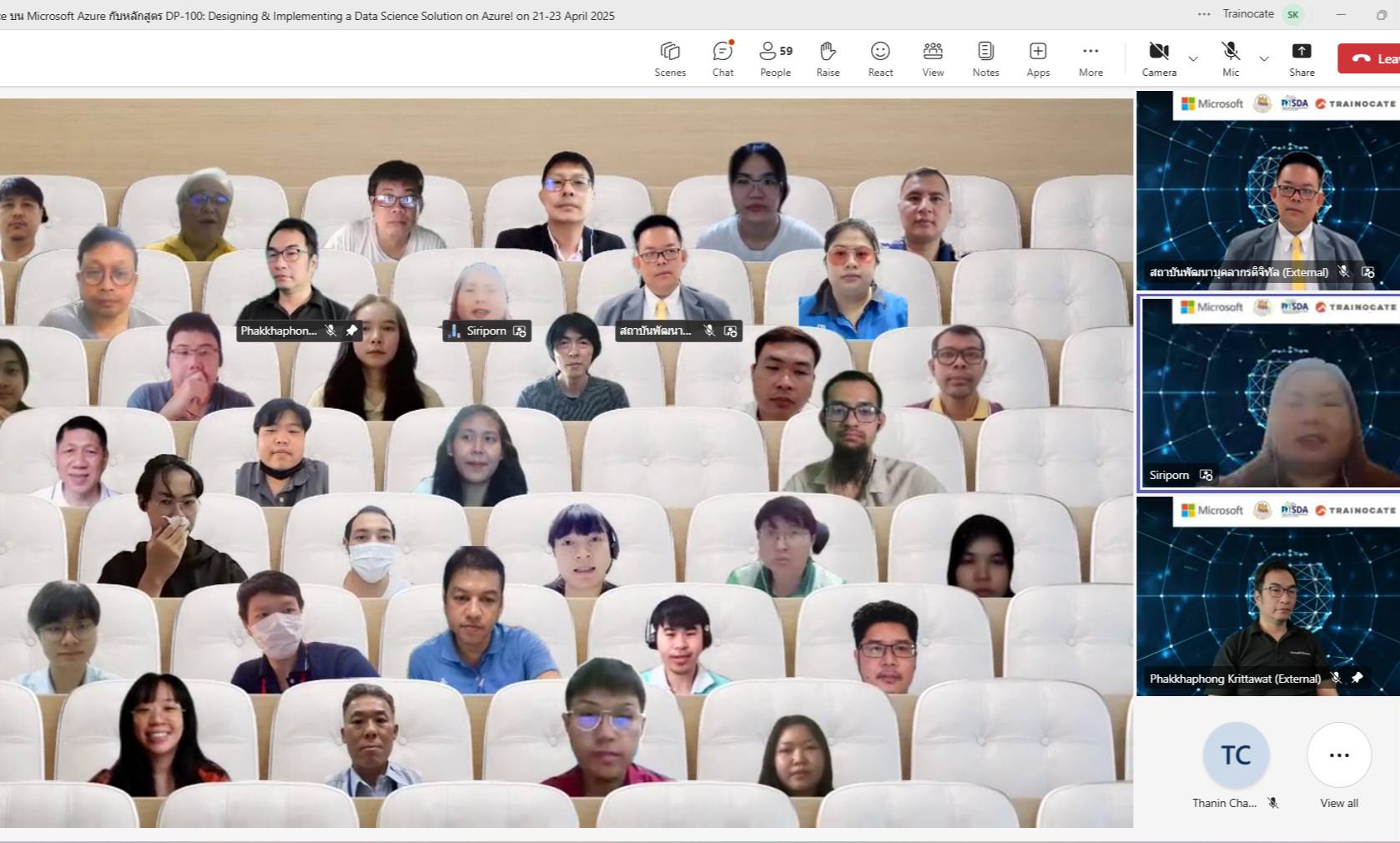
Task: Open the React emoji menu
Action: pyautogui.click(x=880, y=58)
